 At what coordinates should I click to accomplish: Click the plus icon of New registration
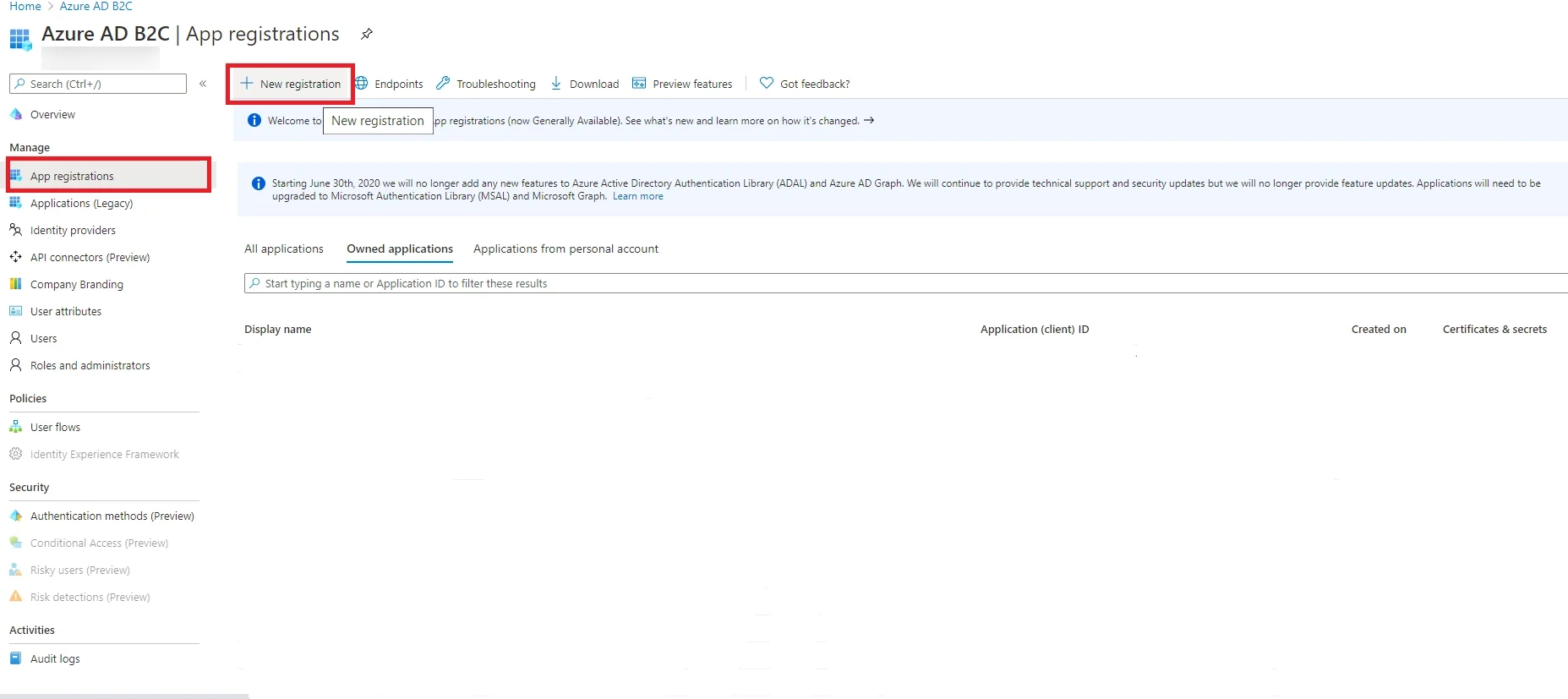247,83
